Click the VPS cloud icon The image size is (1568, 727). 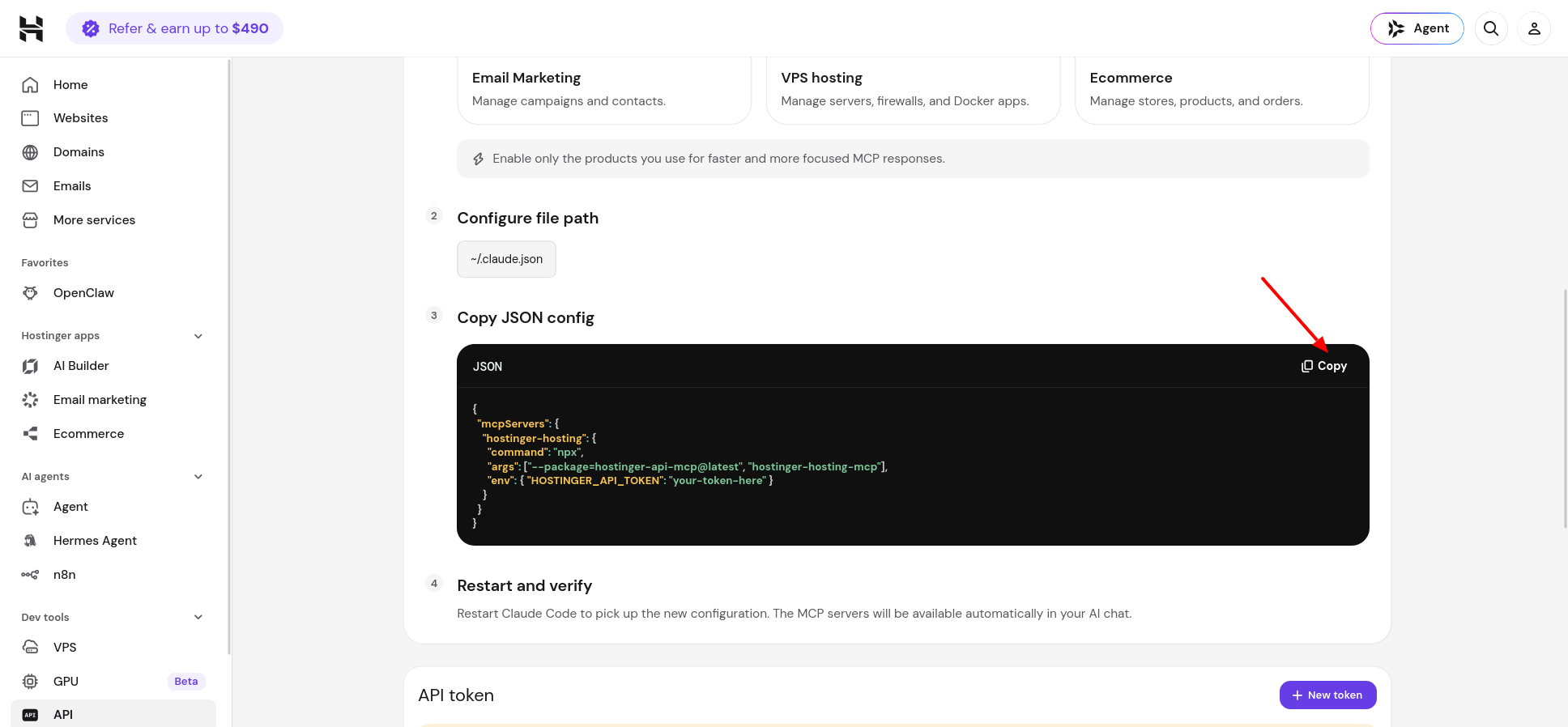tap(30, 648)
